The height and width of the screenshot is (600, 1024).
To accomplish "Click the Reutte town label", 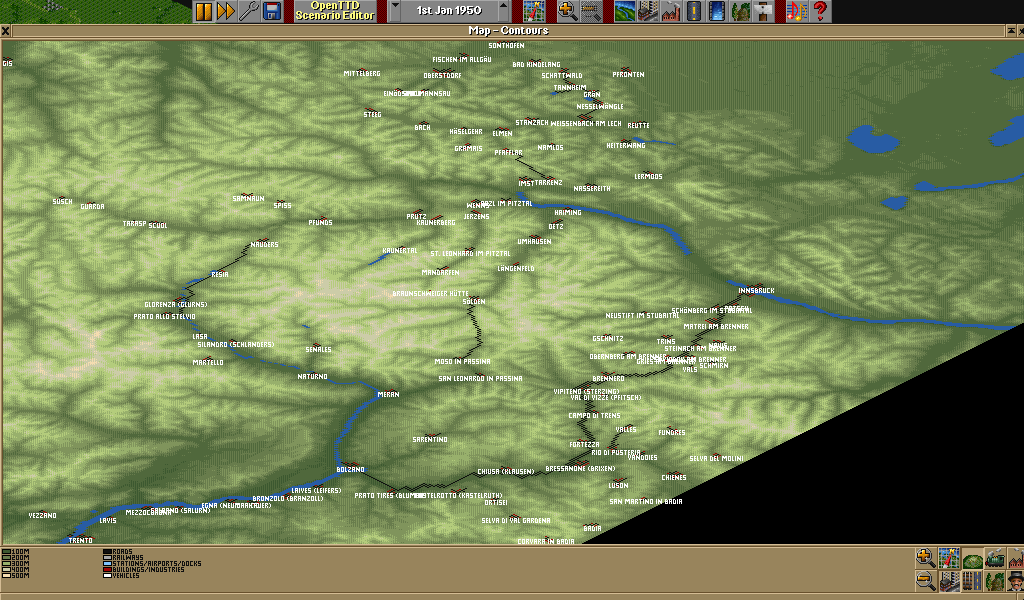I will [x=638, y=125].
